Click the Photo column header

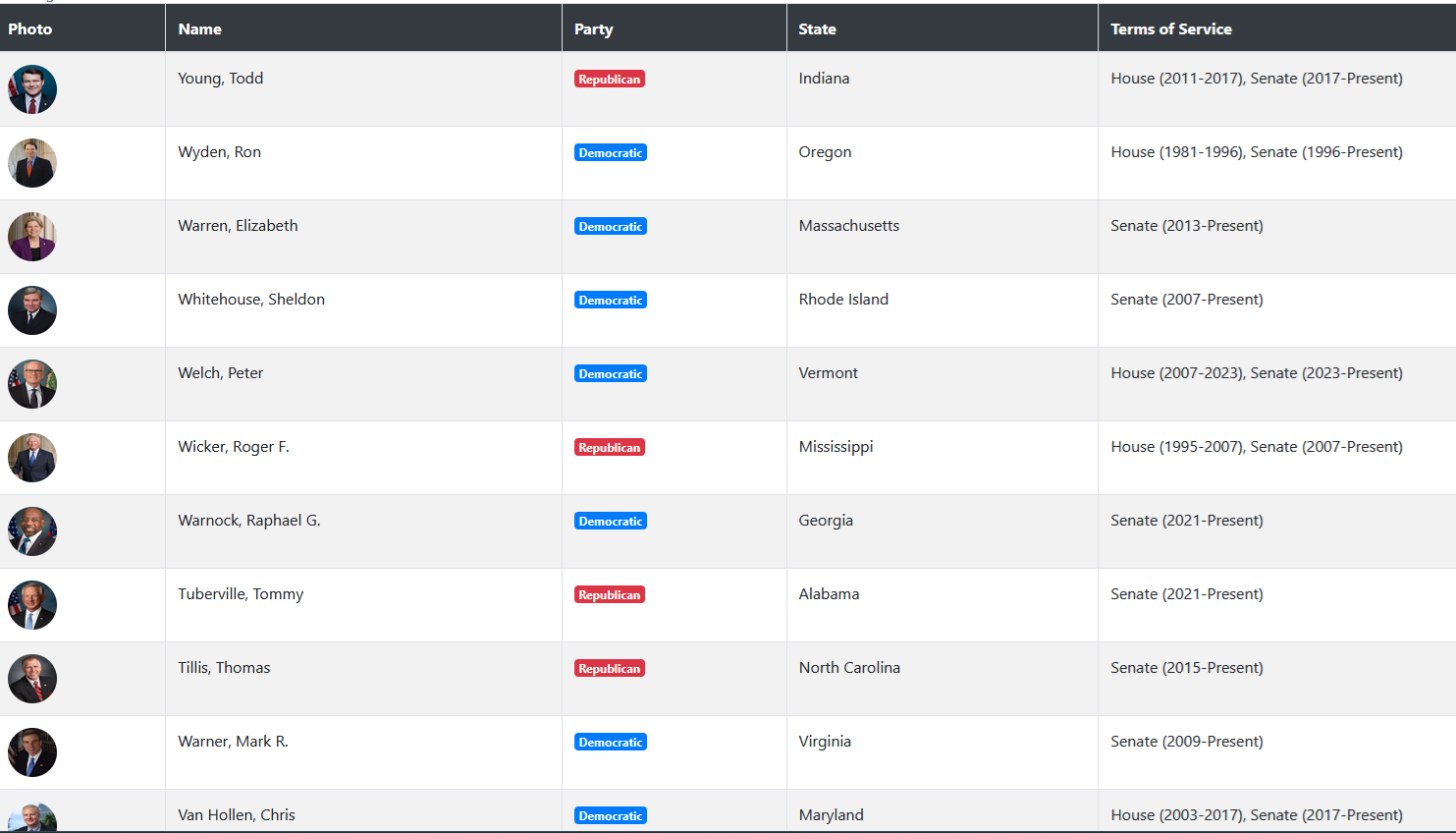[30, 29]
